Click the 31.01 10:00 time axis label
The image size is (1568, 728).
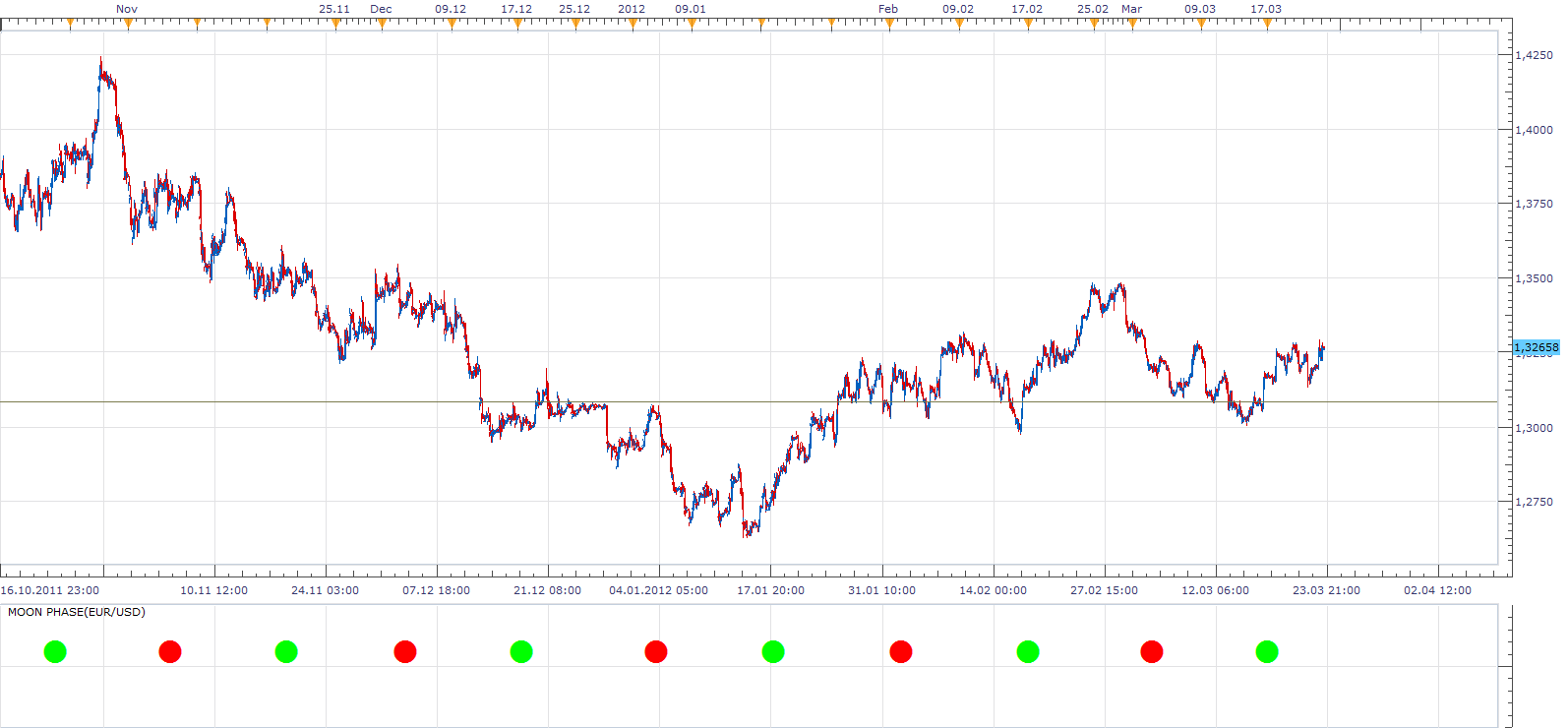[x=882, y=590]
